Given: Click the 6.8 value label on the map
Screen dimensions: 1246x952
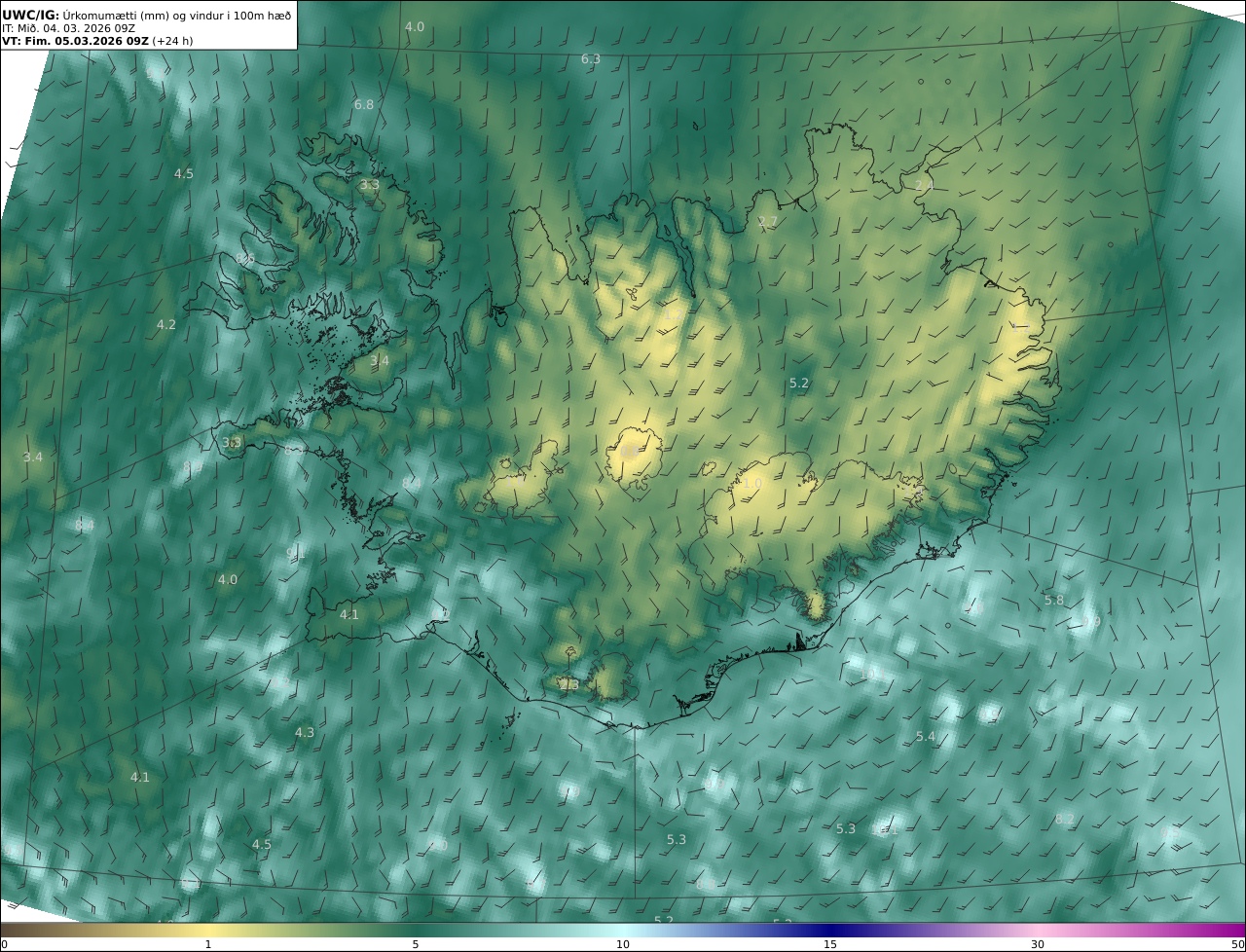Looking at the screenshot, I should [364, 105].
